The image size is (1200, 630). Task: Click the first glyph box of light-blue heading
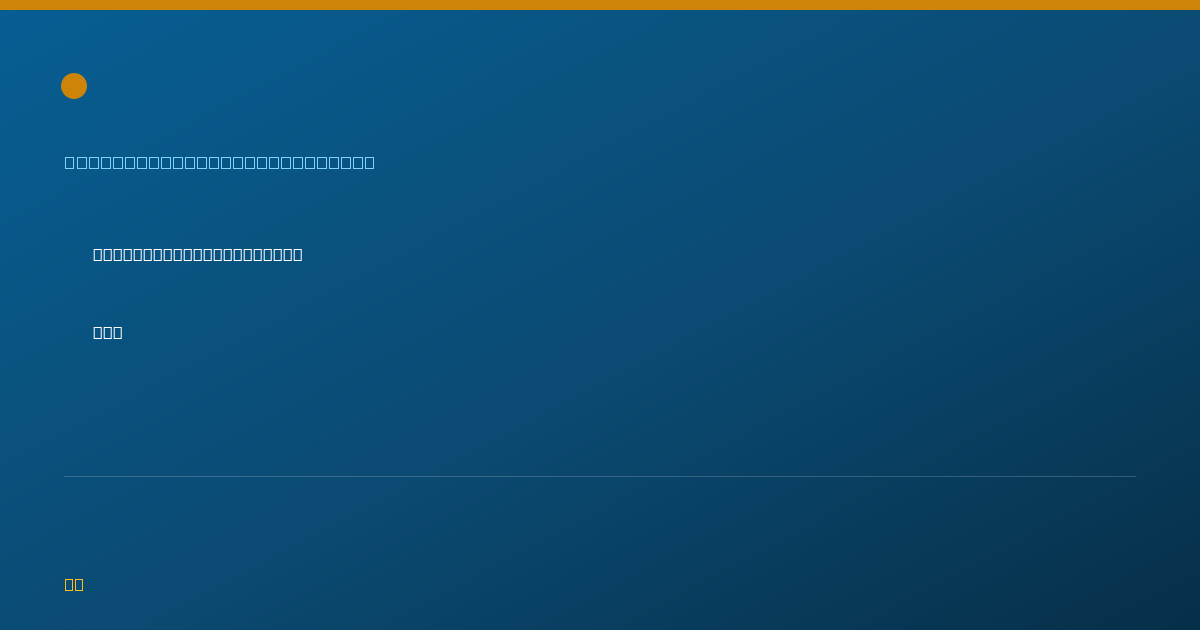coord(69,162)
